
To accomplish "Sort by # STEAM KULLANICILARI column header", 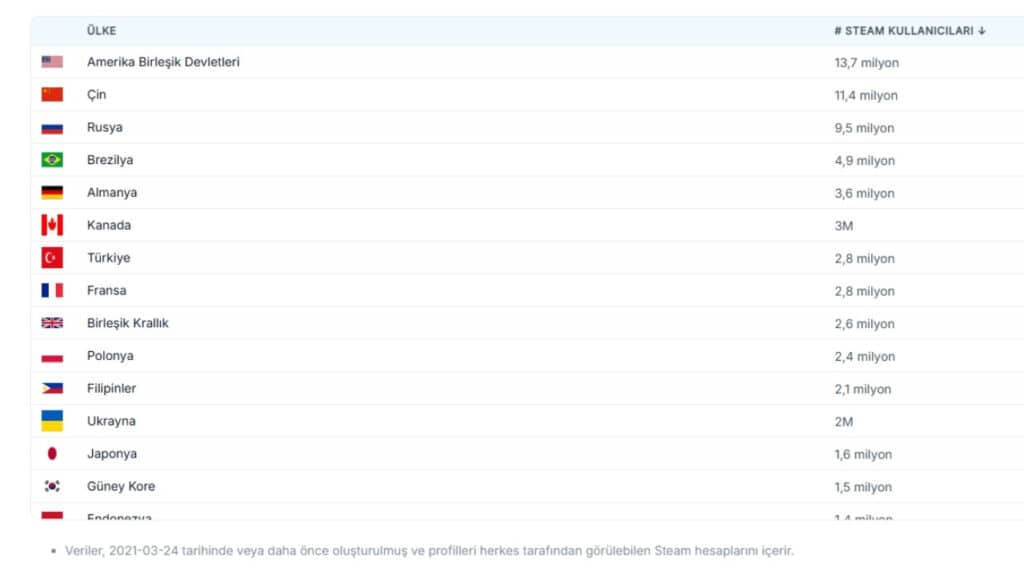I will pos(909,31).
